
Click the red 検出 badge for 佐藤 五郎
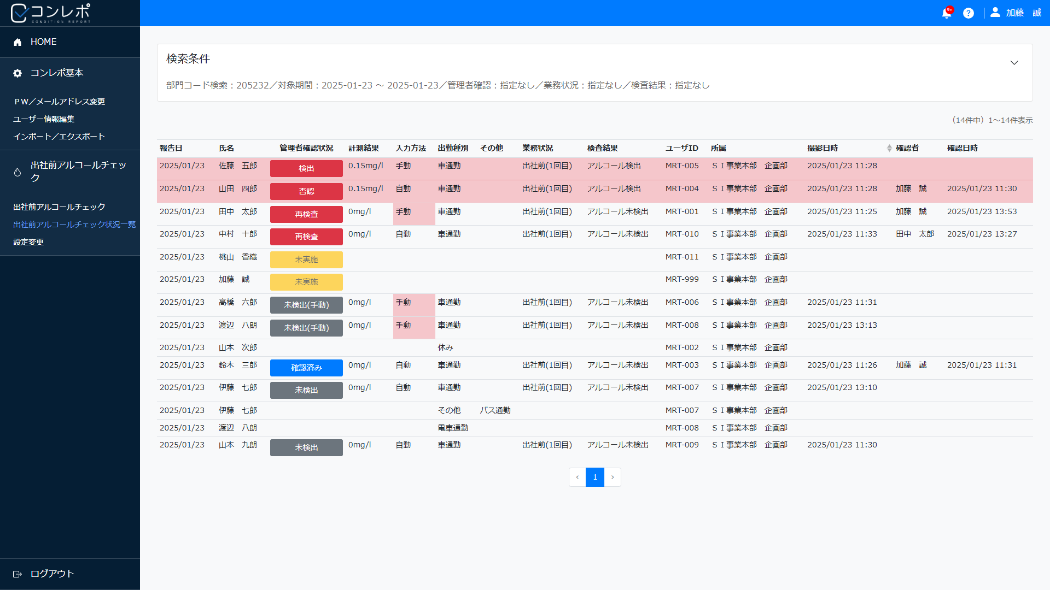pos(306,168)
